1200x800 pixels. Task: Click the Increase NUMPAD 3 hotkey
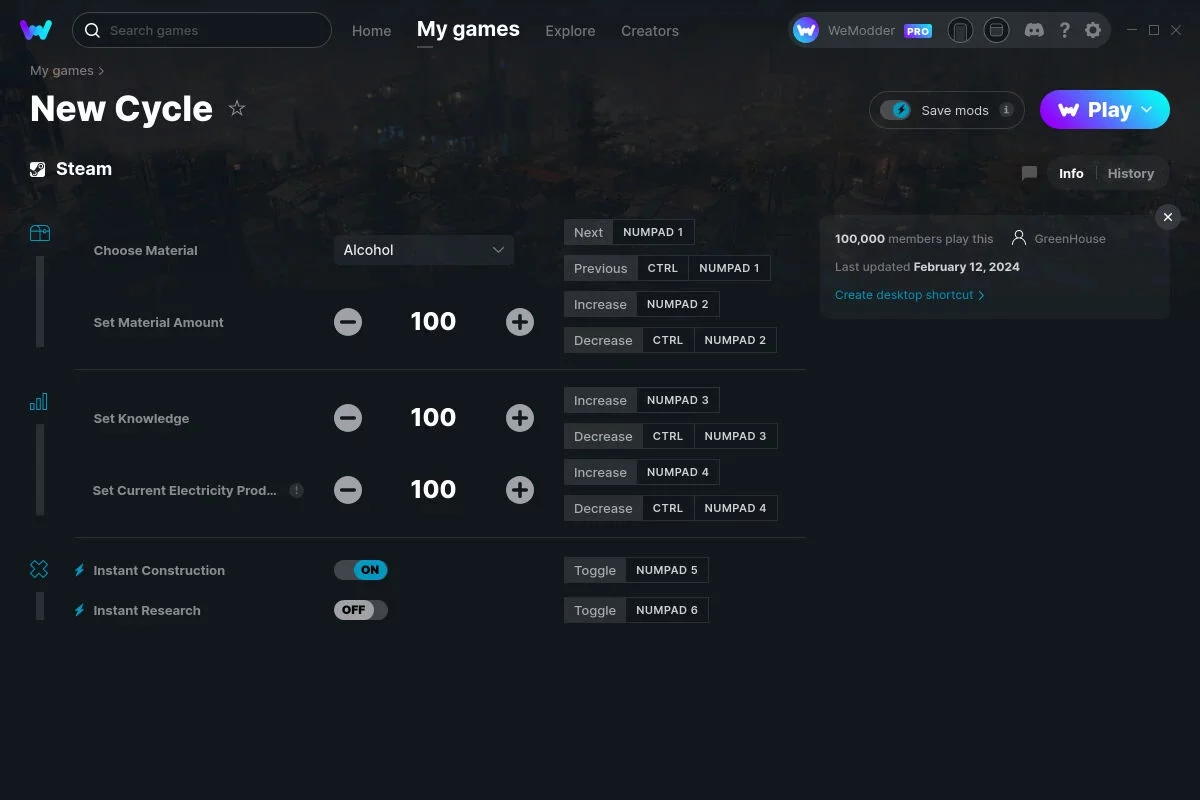(641, 400)
